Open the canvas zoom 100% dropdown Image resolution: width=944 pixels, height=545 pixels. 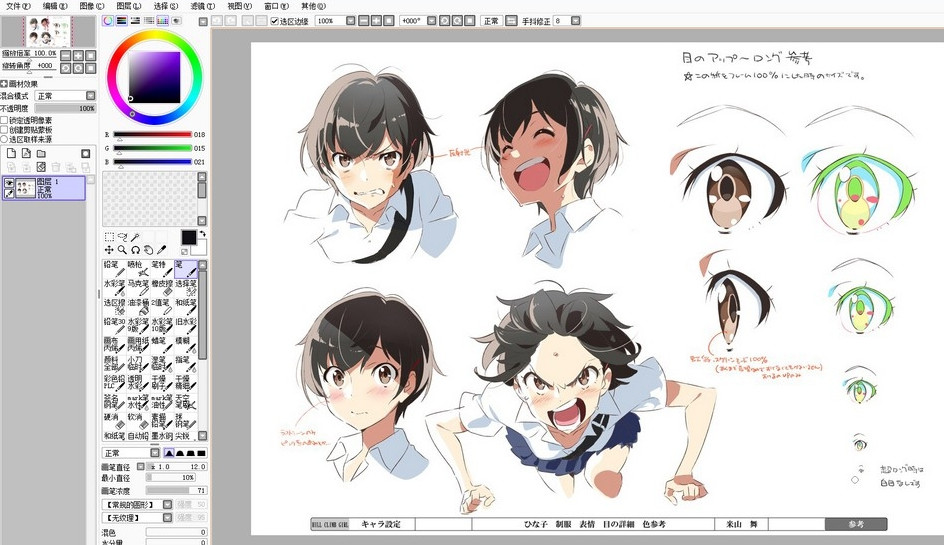coord(351,21)
